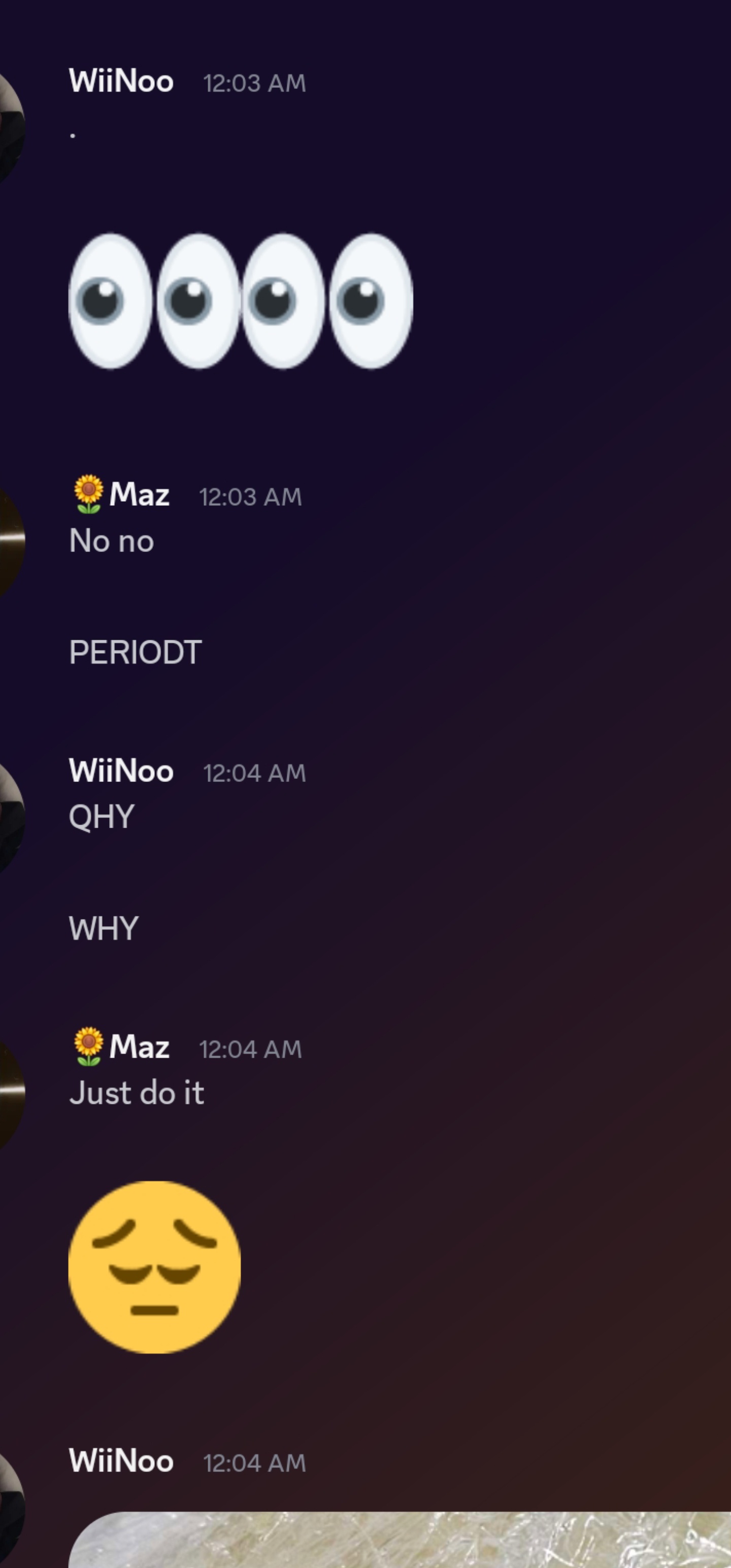Click the sunflower icon above "No no"
Image resolution: width=731 pixels, height=1568 pixels.
click(x=88, y=494)
